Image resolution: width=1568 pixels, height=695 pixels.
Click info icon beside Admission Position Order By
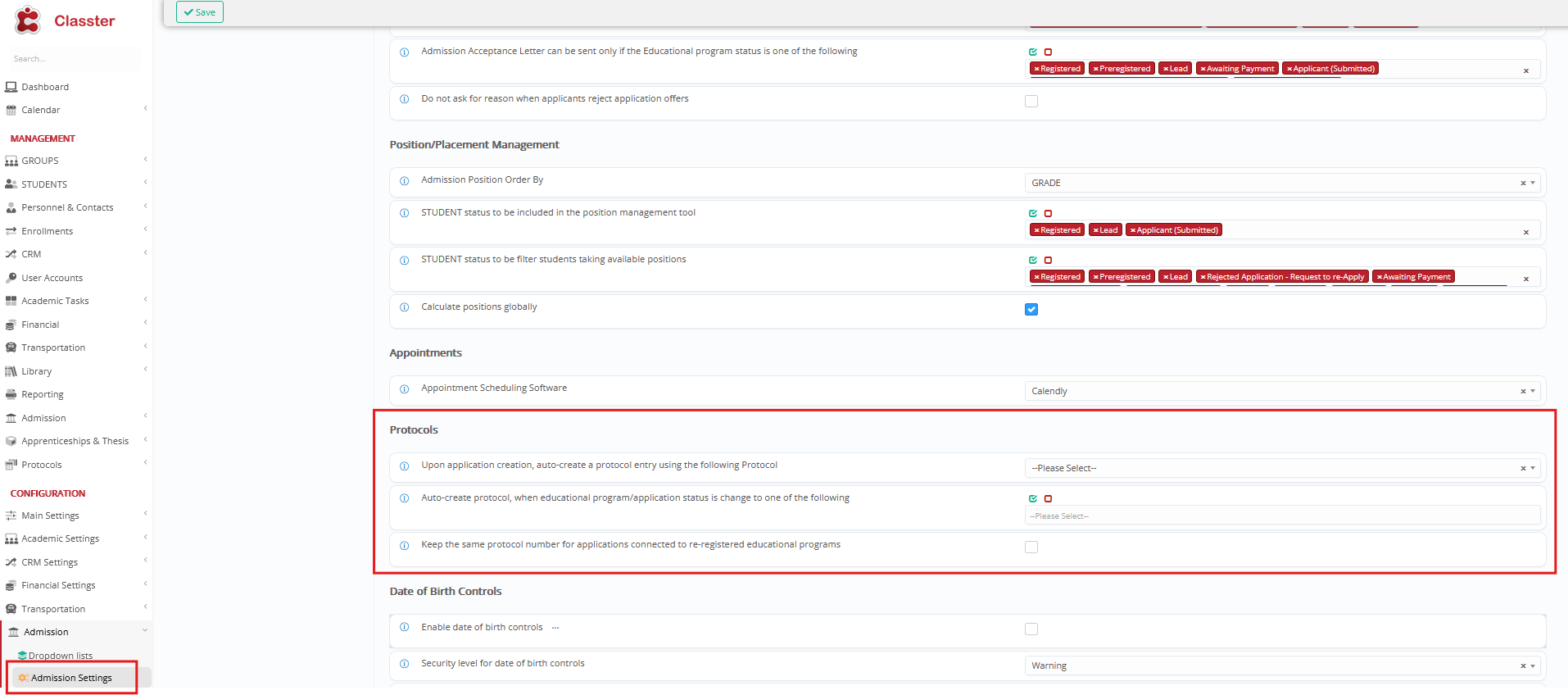404,181
